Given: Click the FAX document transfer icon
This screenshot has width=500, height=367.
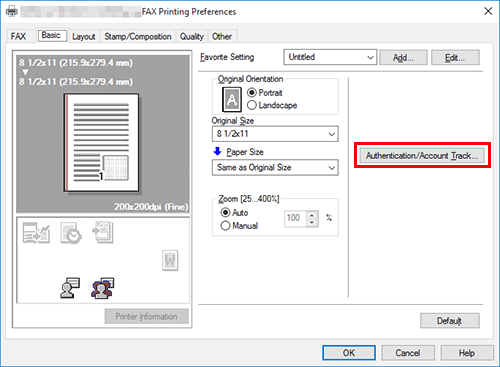Looking at the screenshot, I should (102, 232).
